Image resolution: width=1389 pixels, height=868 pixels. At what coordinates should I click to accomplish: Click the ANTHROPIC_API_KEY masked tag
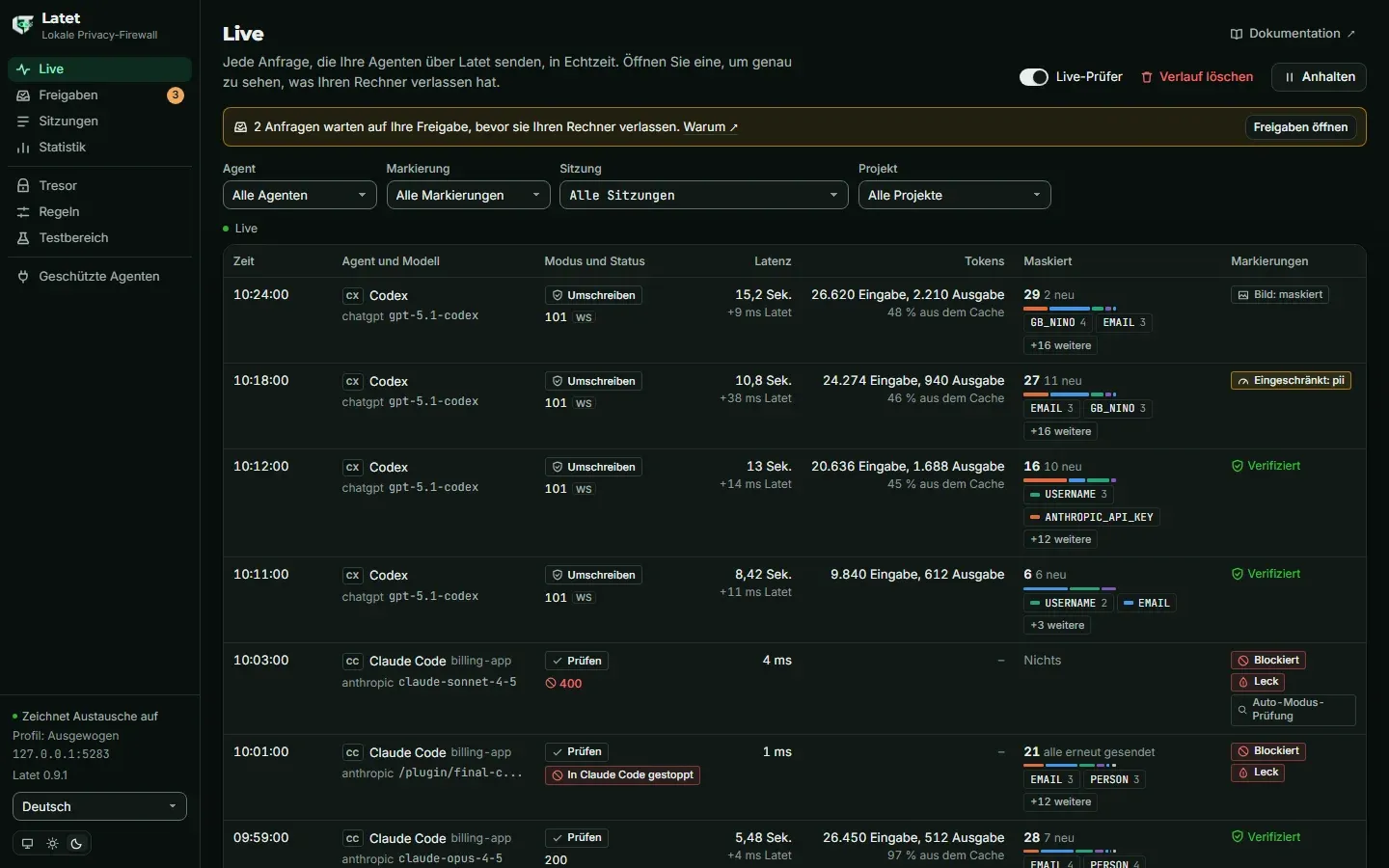(1092, 518)
